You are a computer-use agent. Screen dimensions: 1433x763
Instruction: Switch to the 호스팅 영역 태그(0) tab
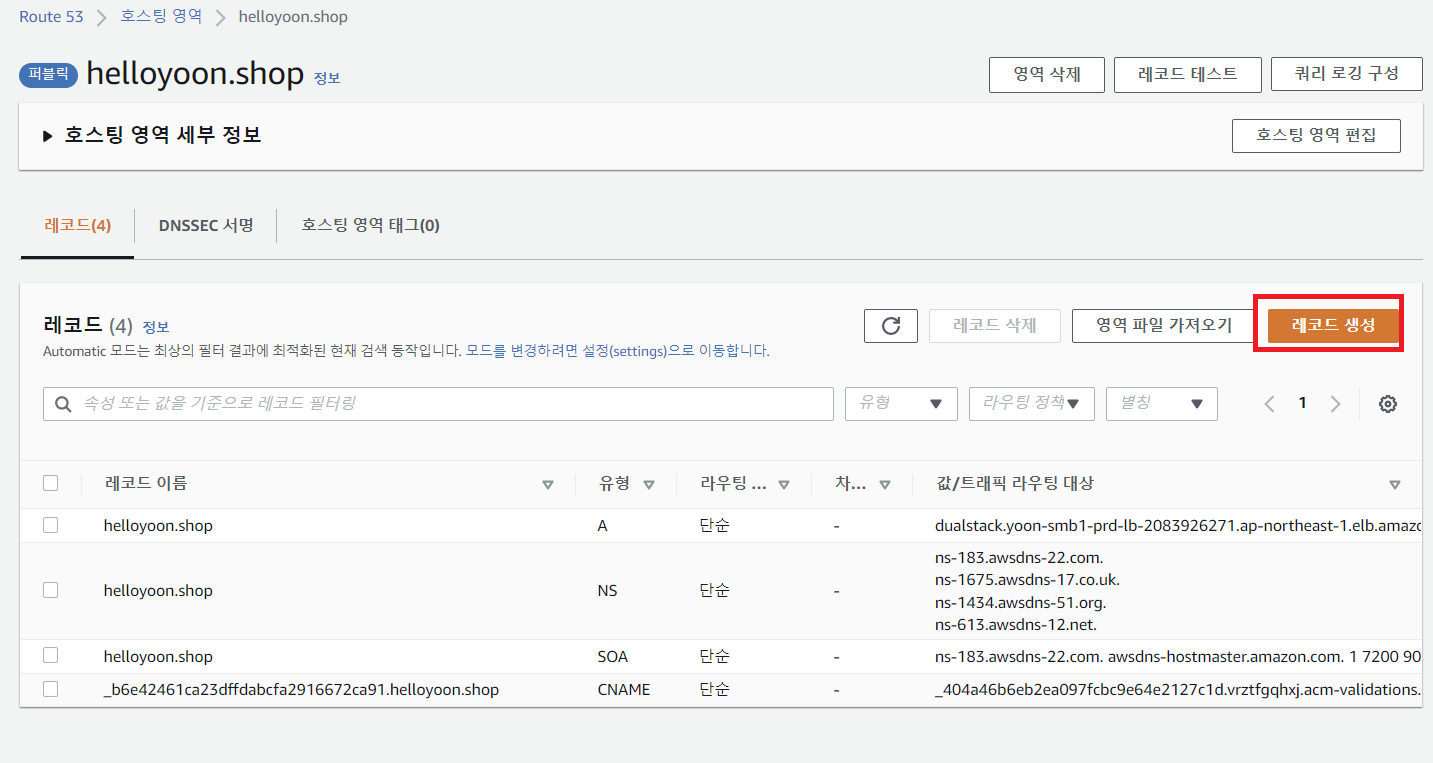tap(371, 226)
